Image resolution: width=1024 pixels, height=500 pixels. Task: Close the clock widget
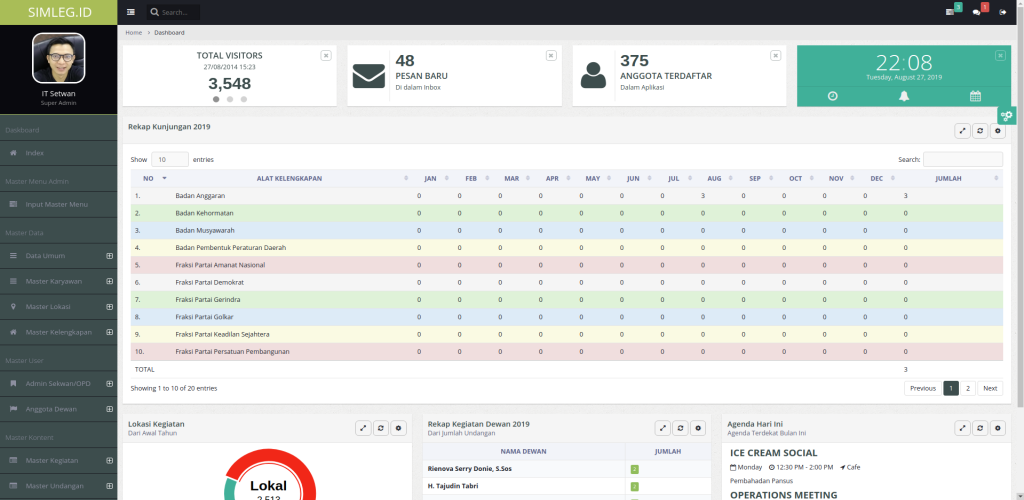tap(1000, 55)
